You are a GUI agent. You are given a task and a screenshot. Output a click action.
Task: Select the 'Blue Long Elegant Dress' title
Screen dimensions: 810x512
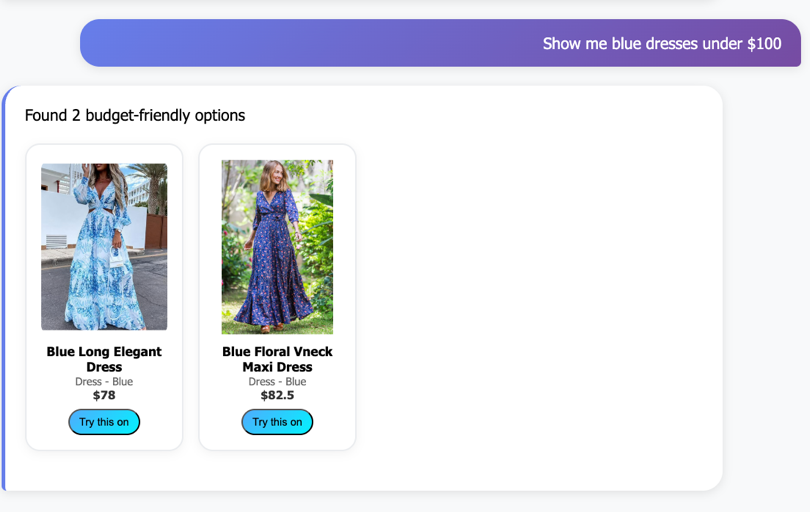104,359
